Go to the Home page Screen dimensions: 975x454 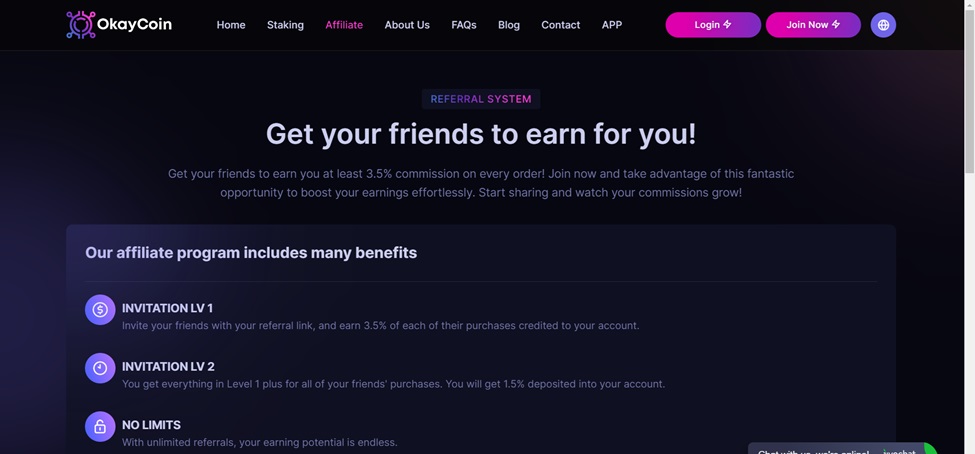click(231, 25)
